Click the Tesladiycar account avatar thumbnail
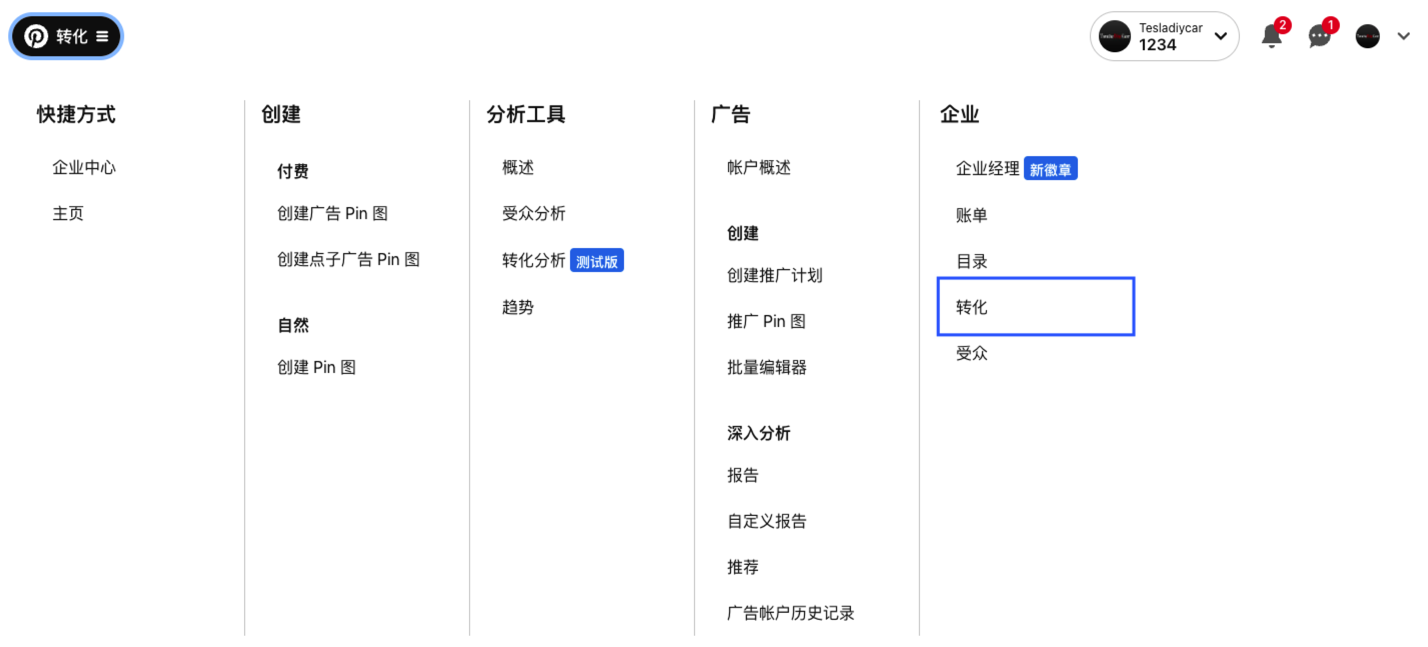Screen dimensions: 1428x647 [x=1114, y=37]
